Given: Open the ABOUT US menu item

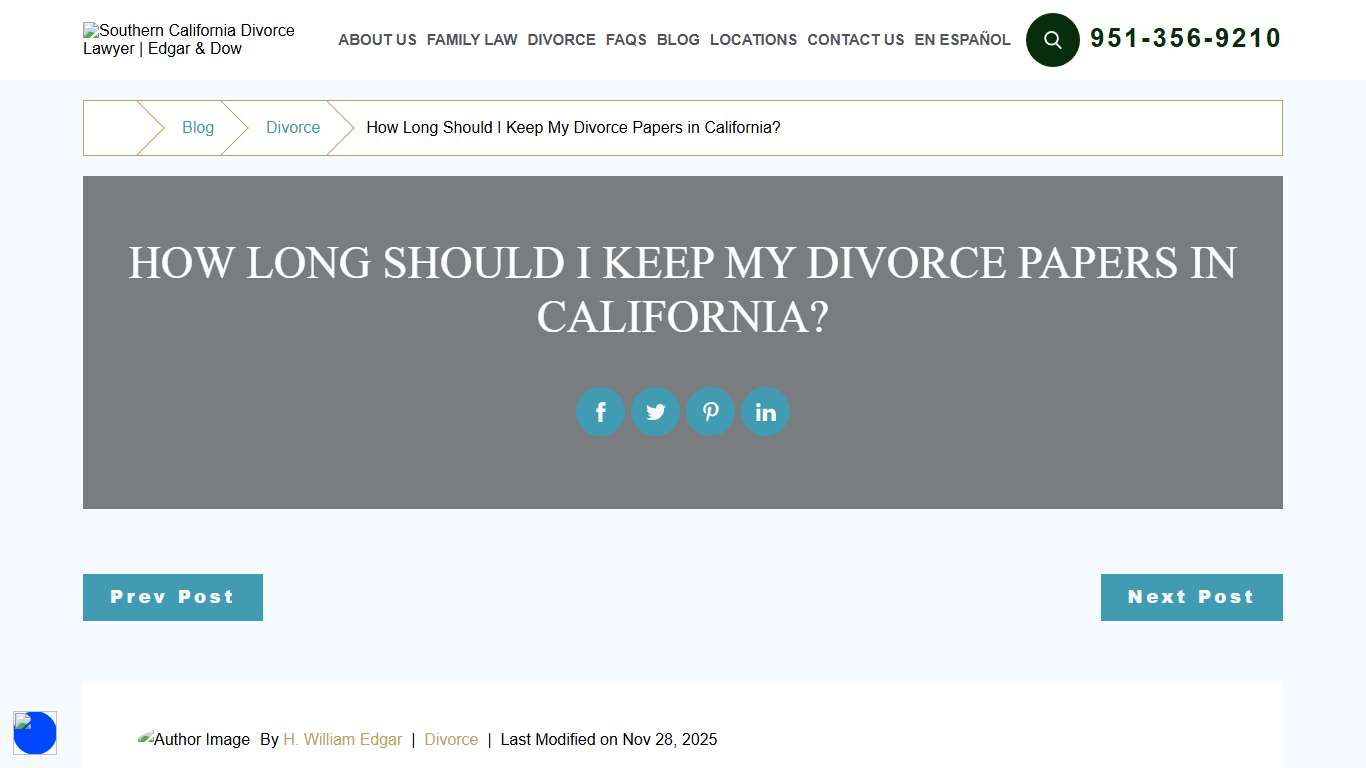Looking at the screenshot, I should coord(377,40).
